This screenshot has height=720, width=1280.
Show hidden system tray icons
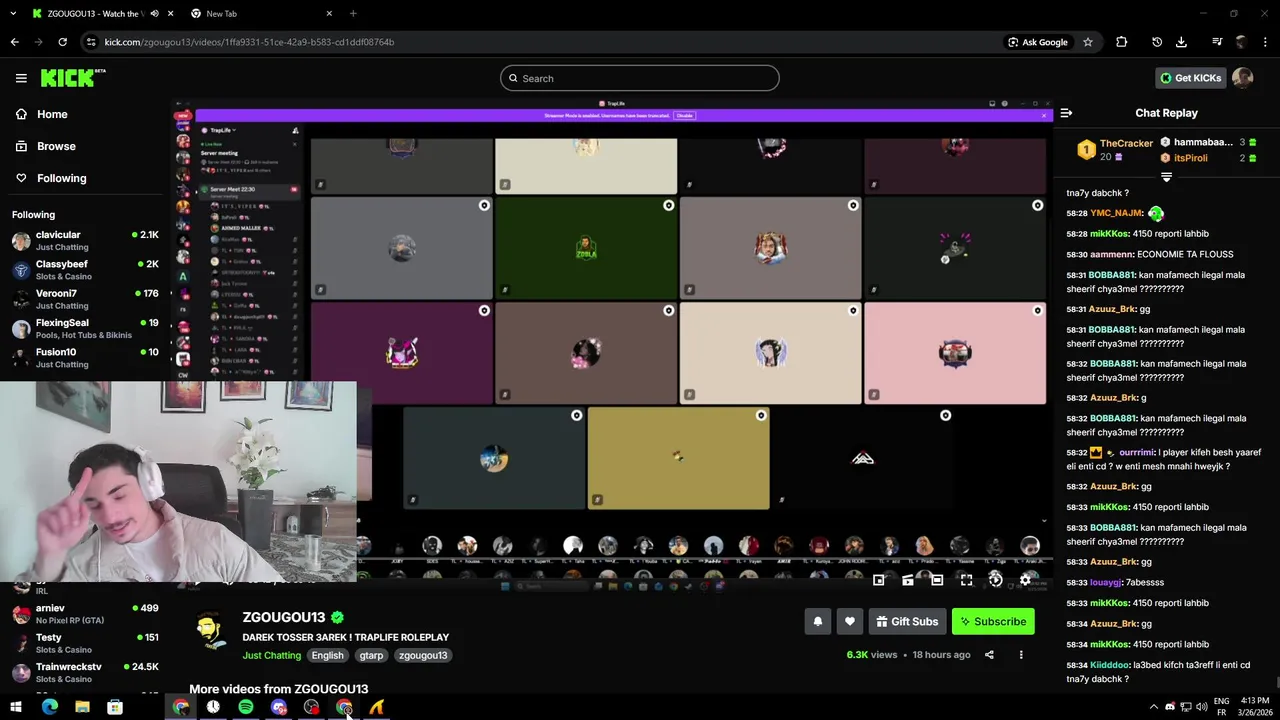point(1153,707)
